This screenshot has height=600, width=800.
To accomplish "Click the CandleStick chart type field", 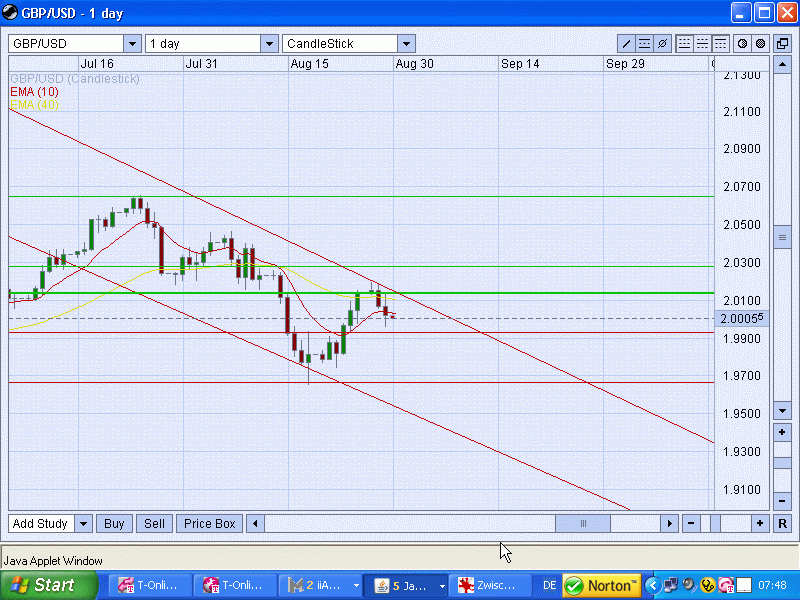I will [340, 44].
